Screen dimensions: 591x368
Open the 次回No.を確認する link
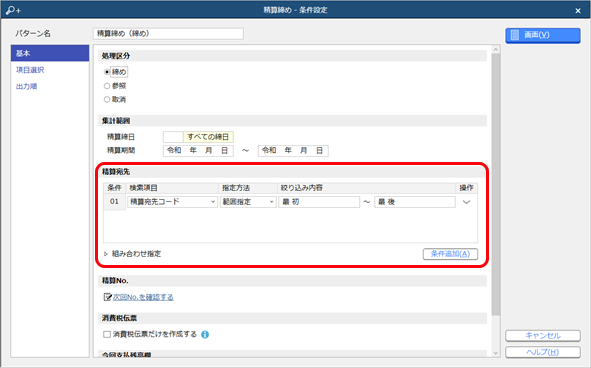pos(143,297)
